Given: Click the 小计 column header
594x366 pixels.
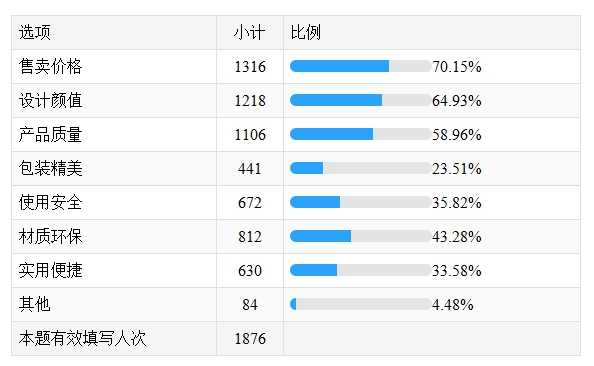Looking at the screenshot, I should (x=249, y=33).
